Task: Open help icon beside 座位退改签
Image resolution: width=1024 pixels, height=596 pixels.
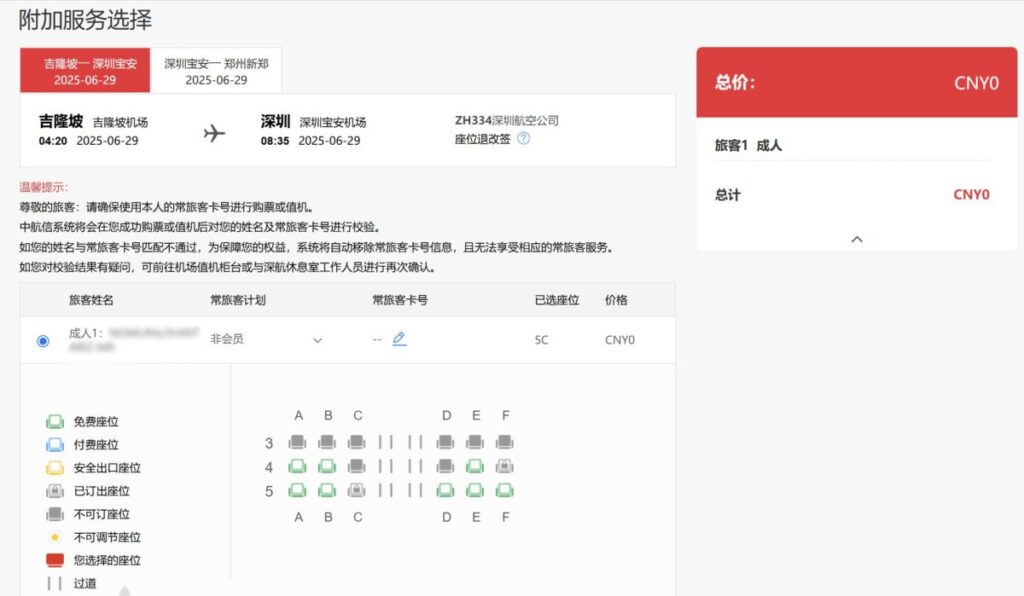Action: [523, 139]
